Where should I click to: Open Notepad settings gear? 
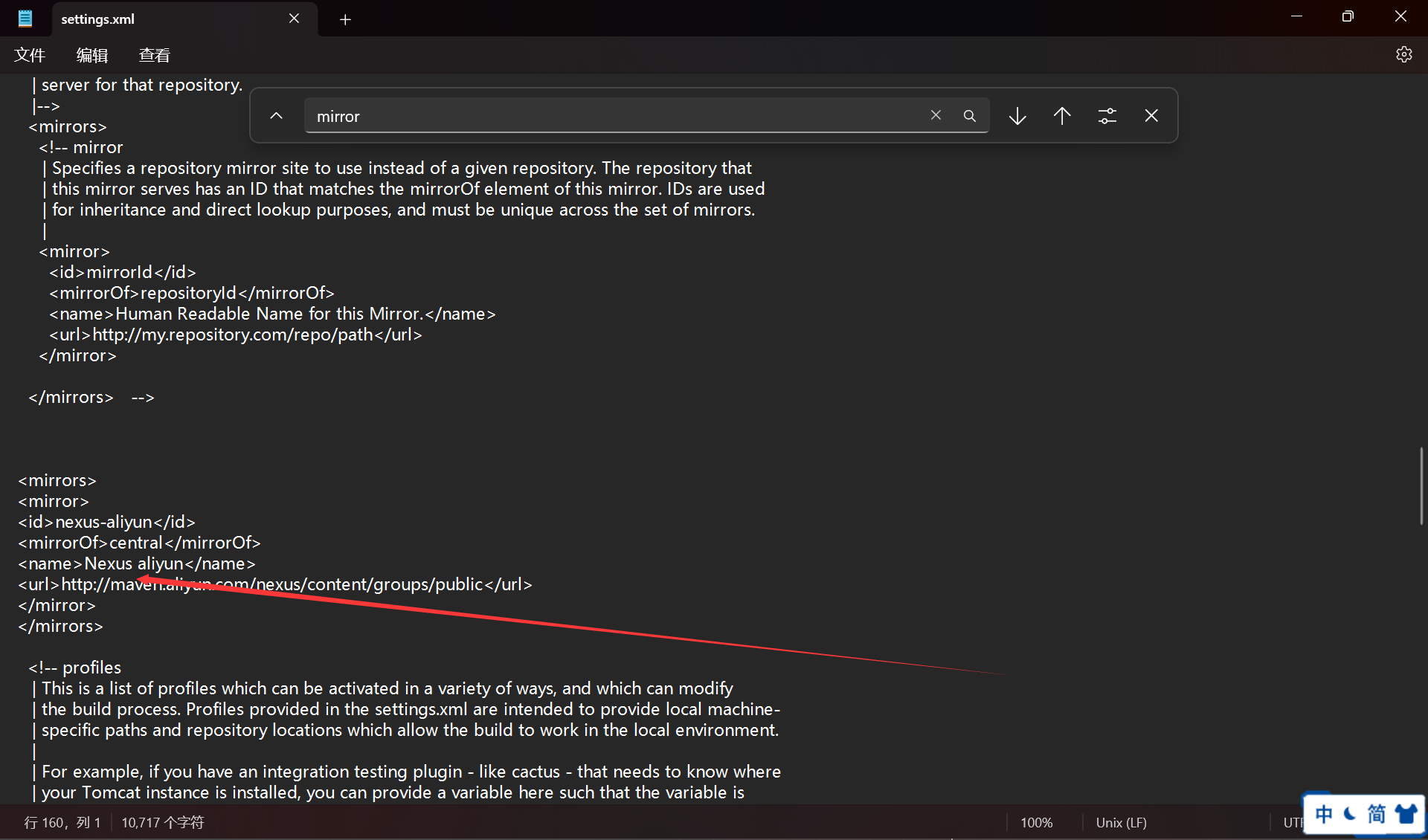coord(1403,55)
